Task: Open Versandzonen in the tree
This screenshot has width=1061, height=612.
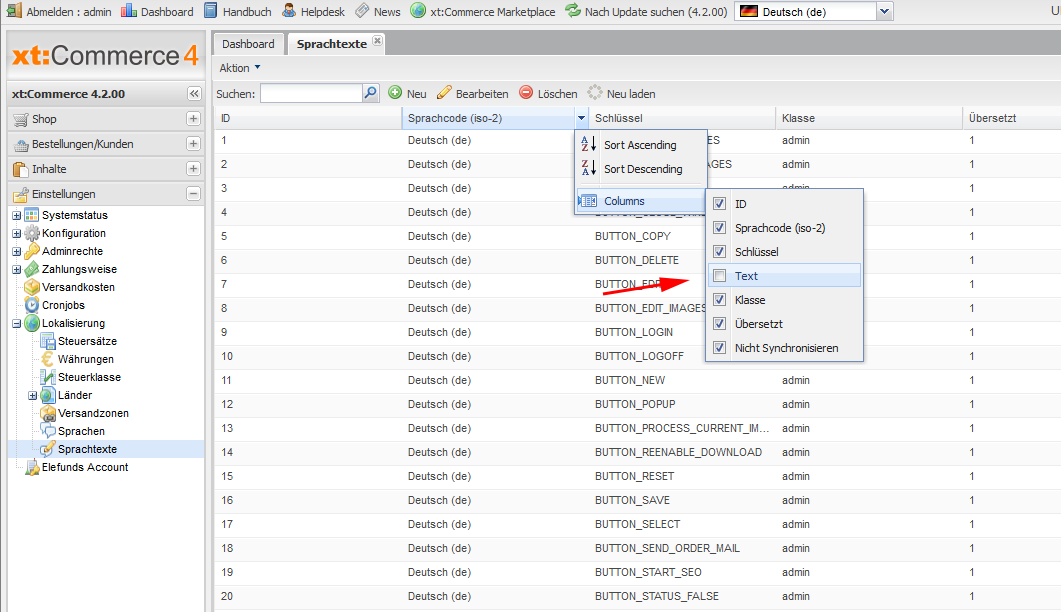Action: coord(93,413)
